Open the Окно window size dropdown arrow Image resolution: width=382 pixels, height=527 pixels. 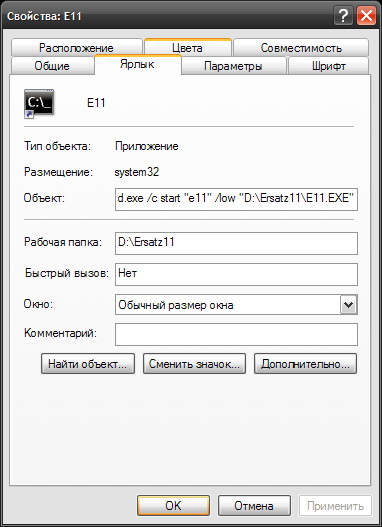[x=349, y=305]
